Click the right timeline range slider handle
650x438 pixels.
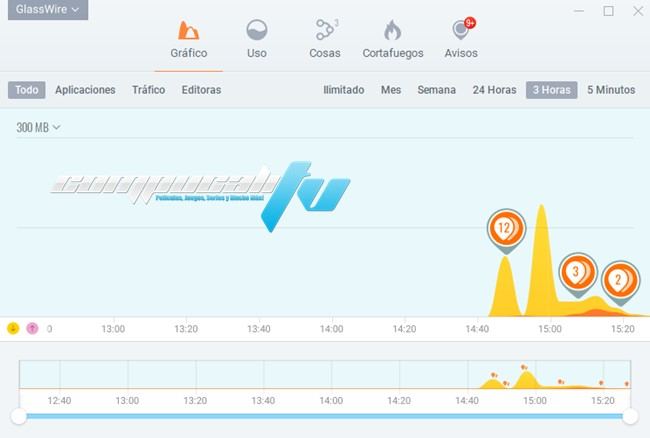[x=631, y=416]
